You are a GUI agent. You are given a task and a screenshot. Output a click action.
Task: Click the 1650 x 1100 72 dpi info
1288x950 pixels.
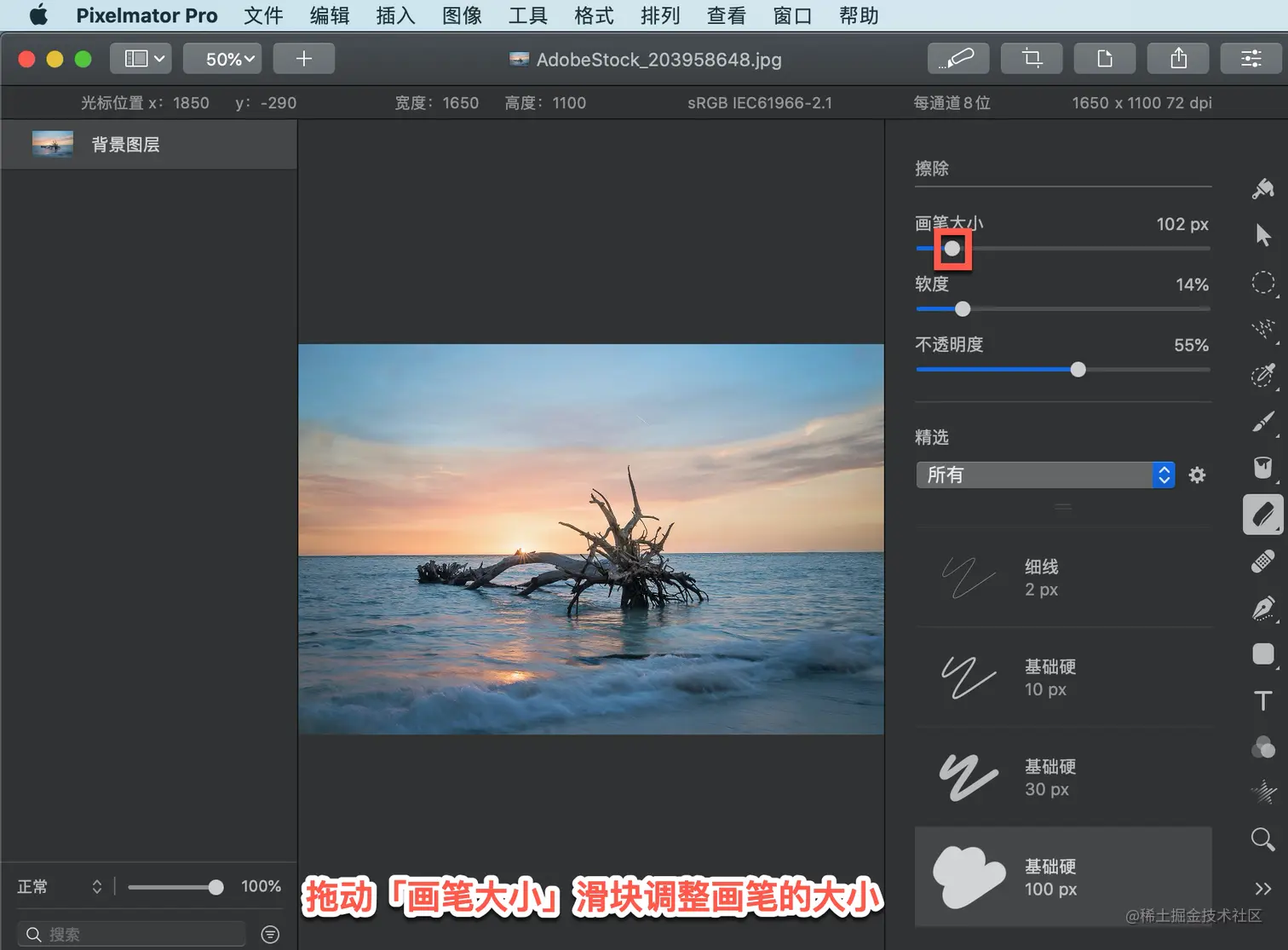(x=1141, y=103)
